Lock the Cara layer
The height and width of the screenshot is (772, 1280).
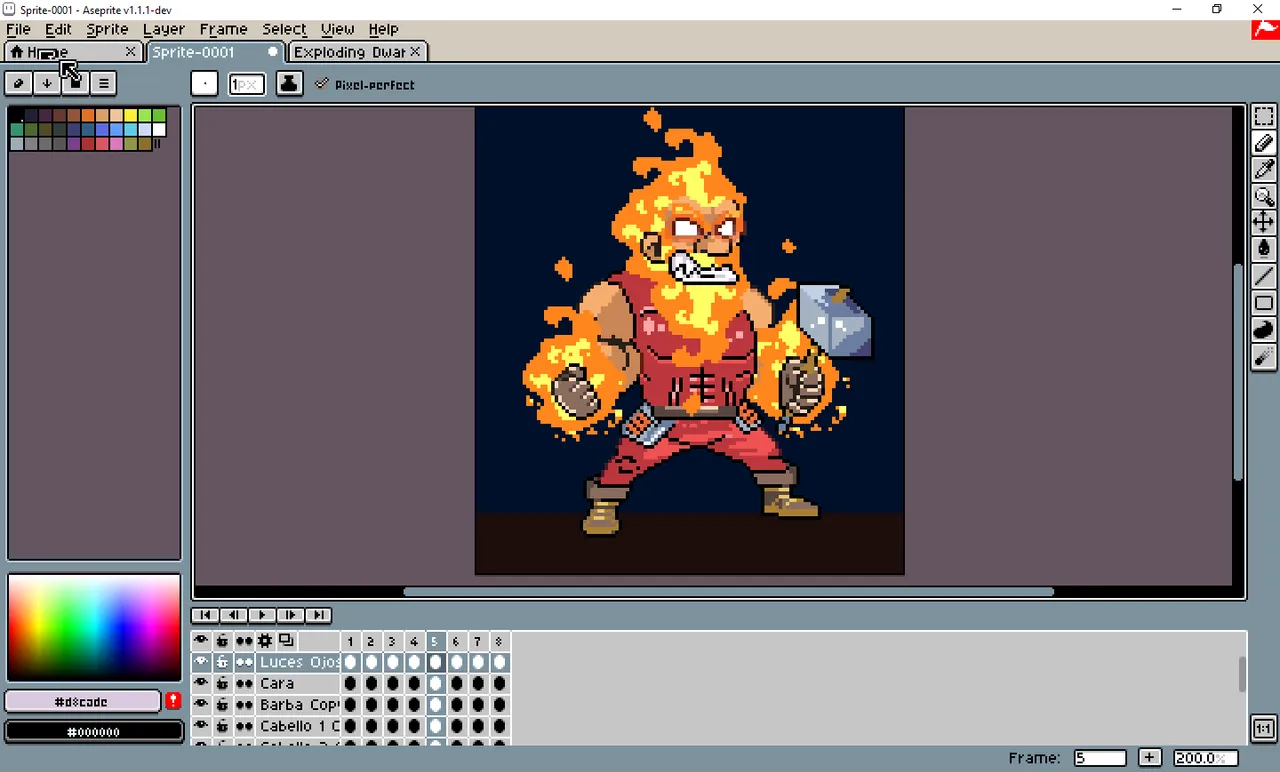coord(222,683)
